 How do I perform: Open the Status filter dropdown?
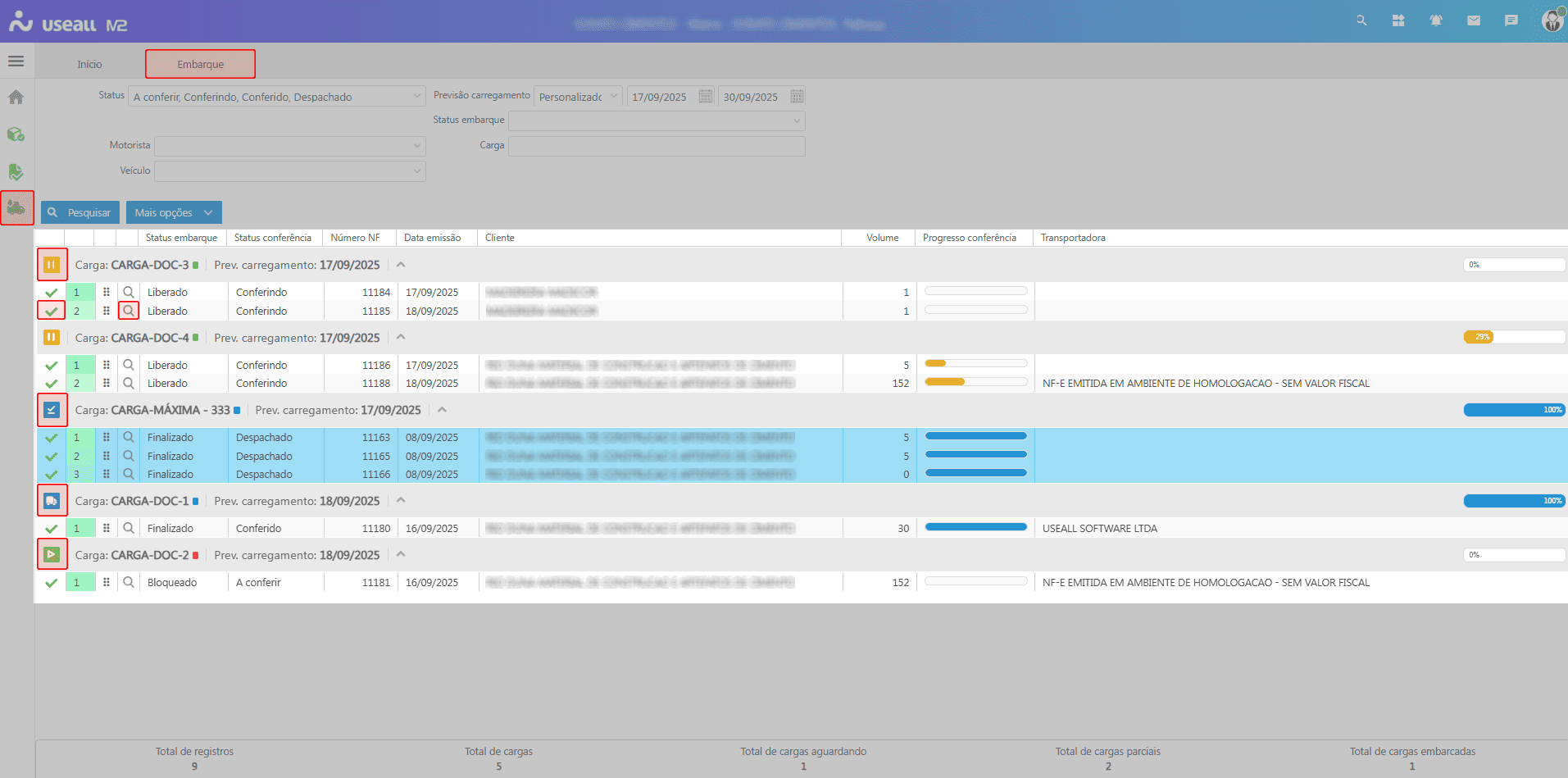tap(277, 97)
